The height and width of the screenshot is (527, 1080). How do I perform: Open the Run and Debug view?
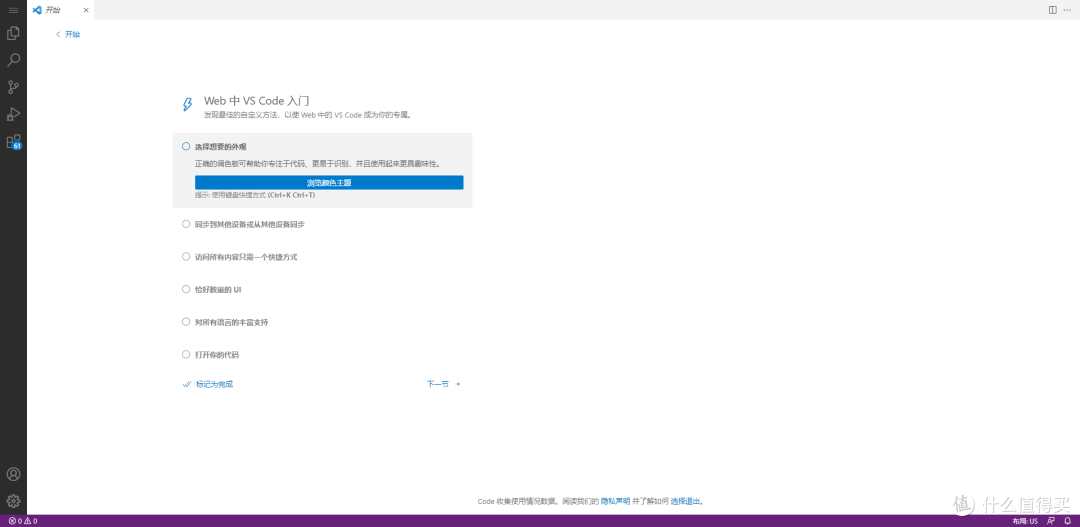click(x=13, y=114)
